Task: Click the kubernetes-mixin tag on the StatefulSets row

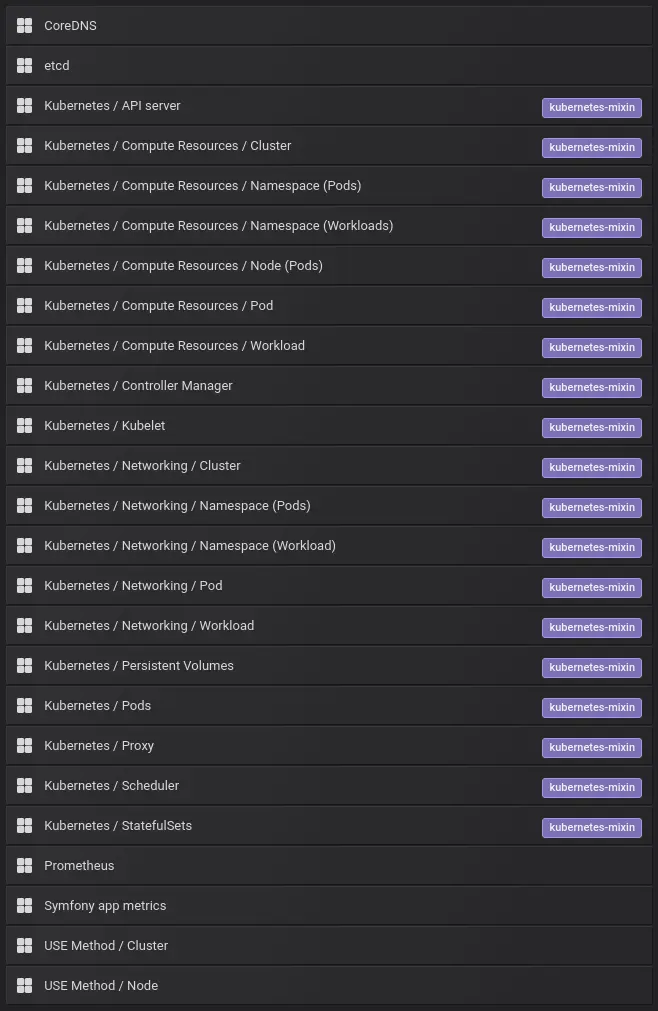Action: click(592, 827)
